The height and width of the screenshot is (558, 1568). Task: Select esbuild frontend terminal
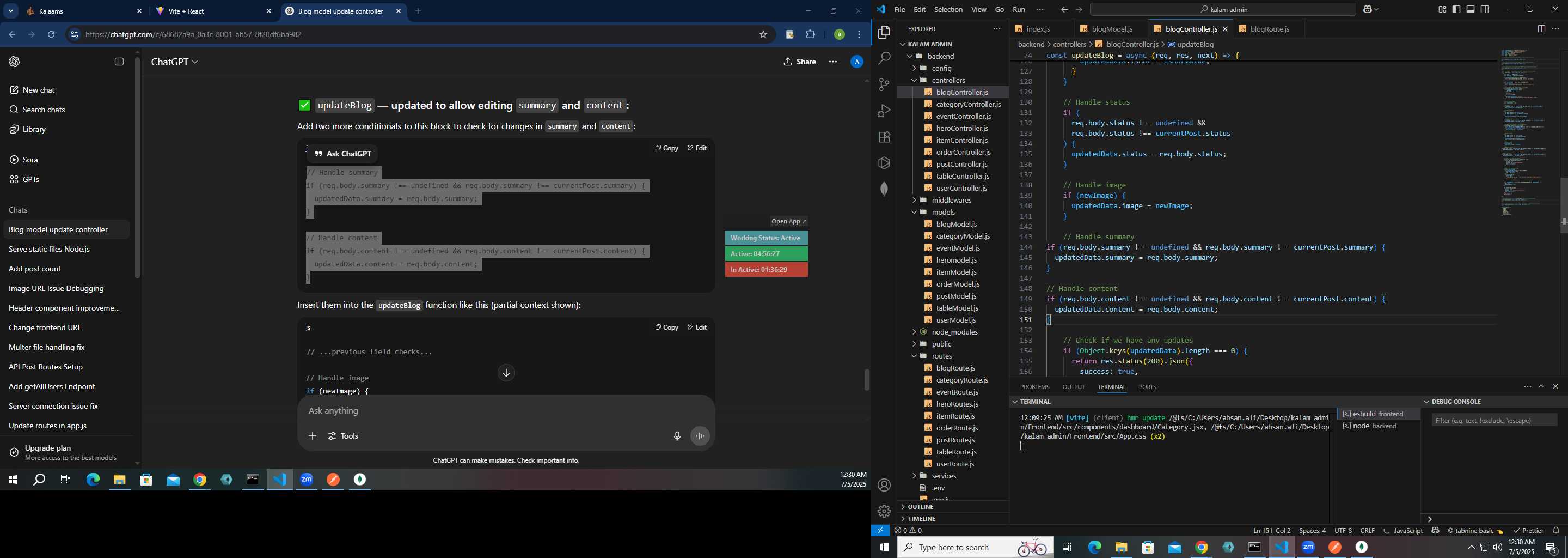[1379, 414]
